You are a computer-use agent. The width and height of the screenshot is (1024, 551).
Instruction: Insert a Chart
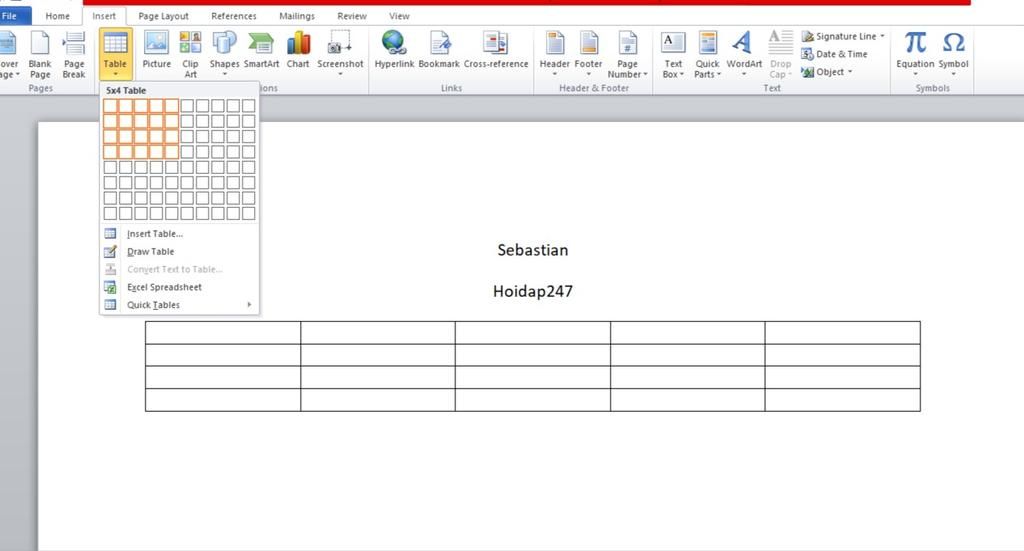point(298,51)
